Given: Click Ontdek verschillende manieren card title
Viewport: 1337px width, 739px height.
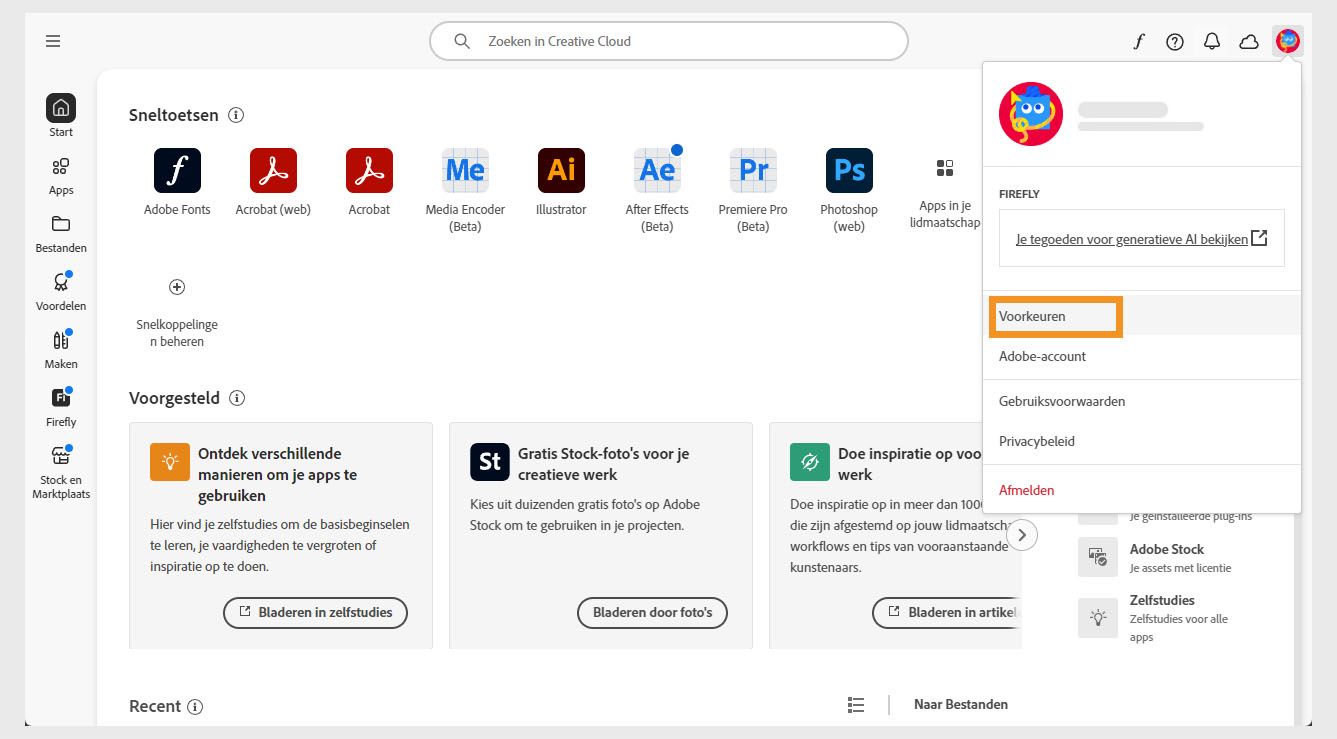Looking at the screenshot, I should click(x=277, y=475).
